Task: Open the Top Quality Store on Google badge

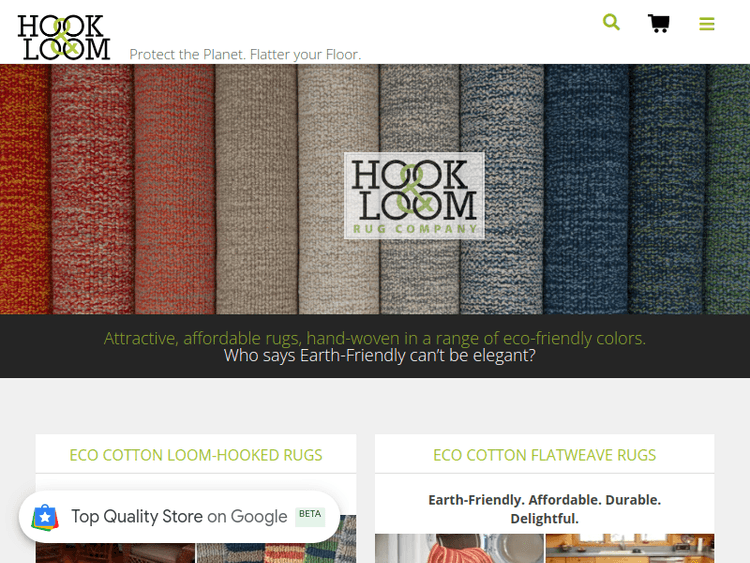Action: pyautogui.click(x=179, y=517)
